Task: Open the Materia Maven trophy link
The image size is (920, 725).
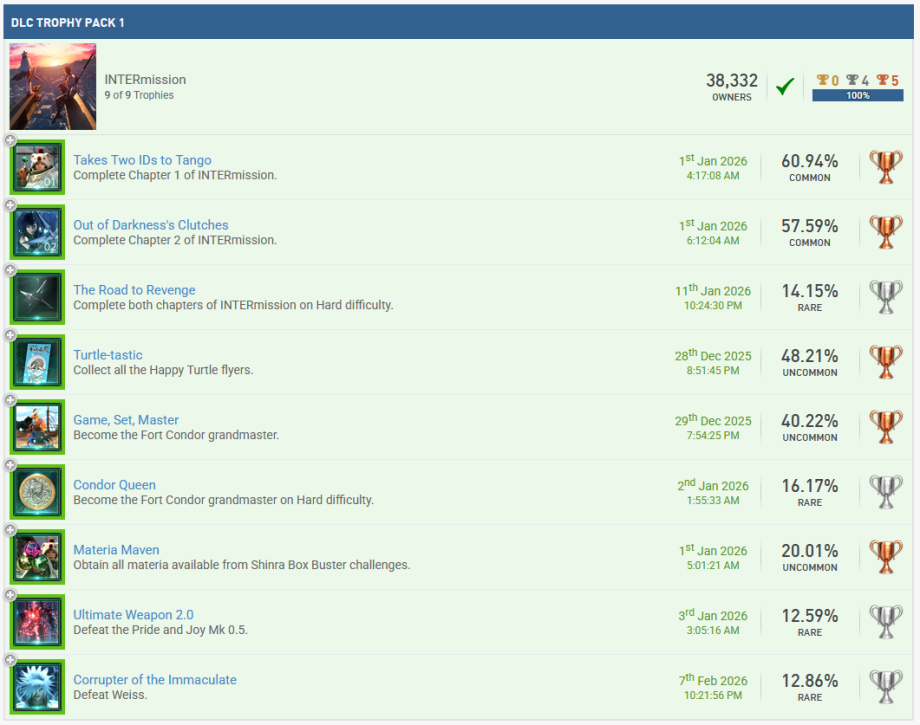Action: [116, 550]
